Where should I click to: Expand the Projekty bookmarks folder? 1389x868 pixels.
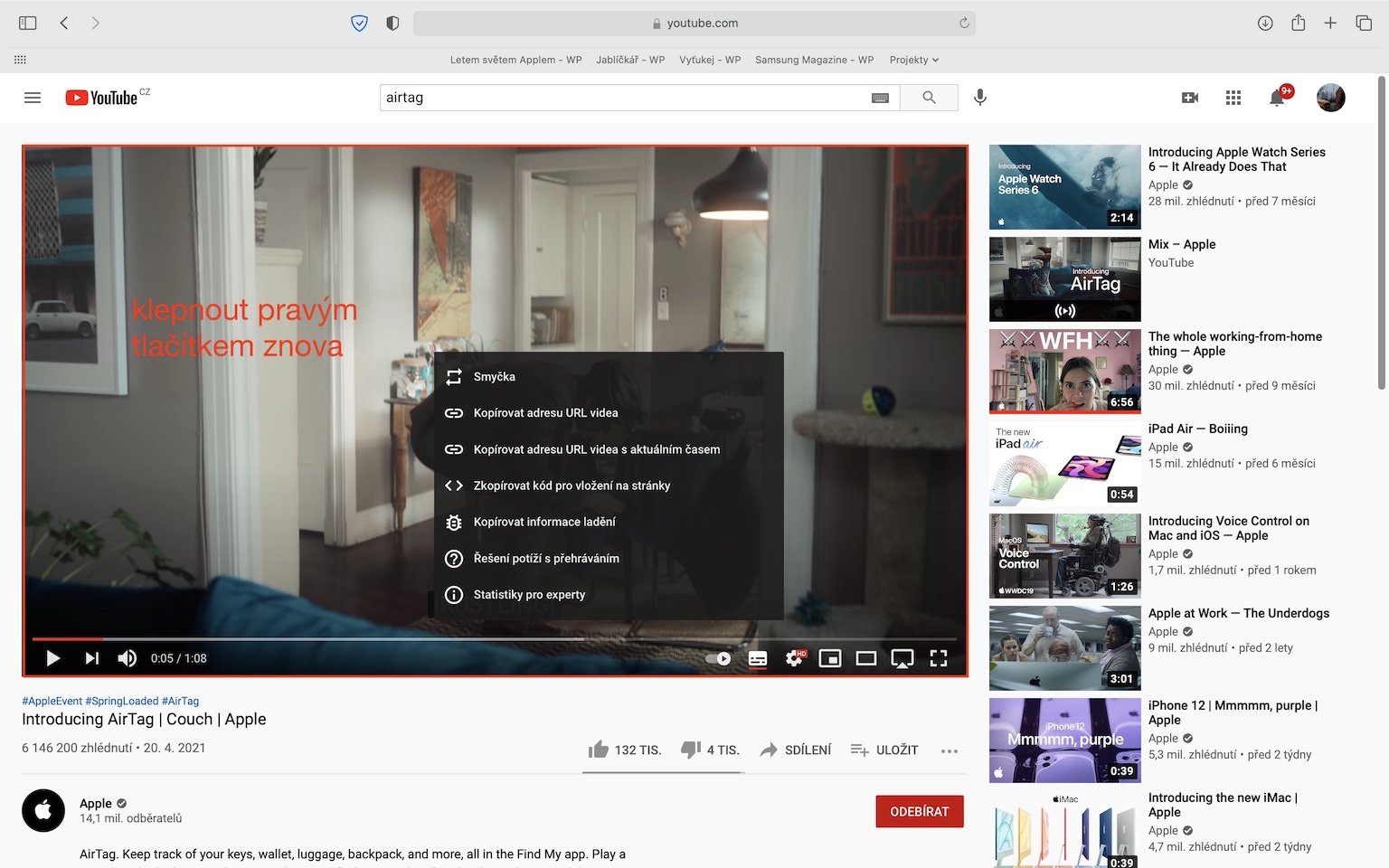point(914,60)
